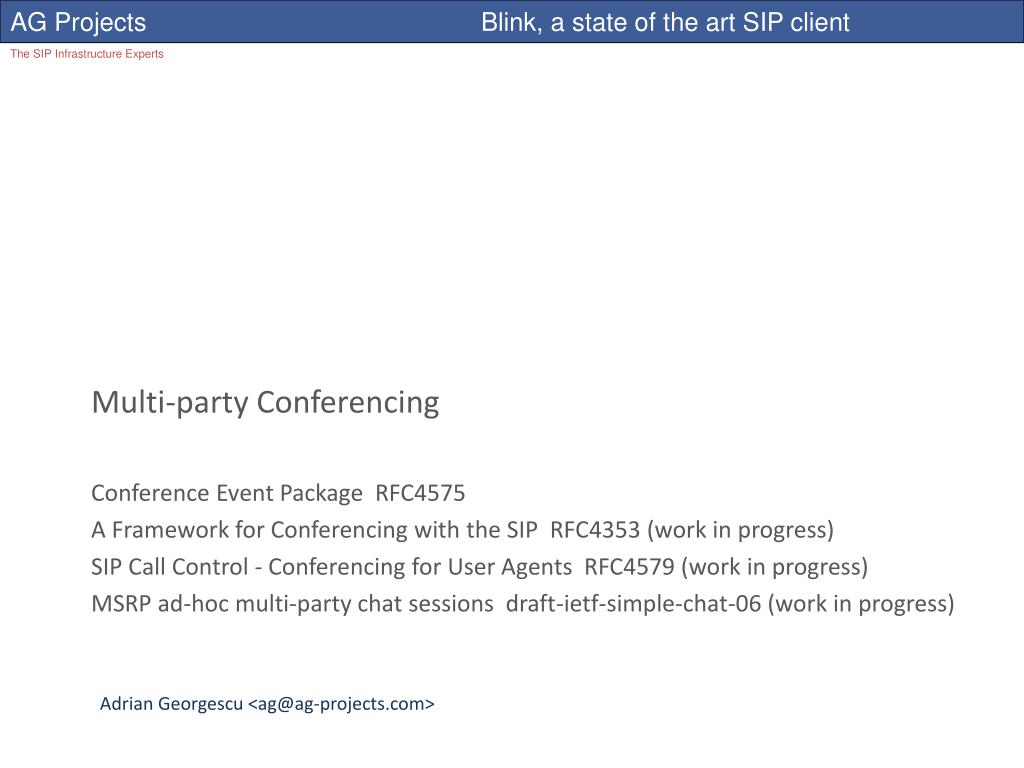
Task: Click '(work in progress)' after simple-chat-06 draft
Action: pyautogui.click(x=861, y=604)
